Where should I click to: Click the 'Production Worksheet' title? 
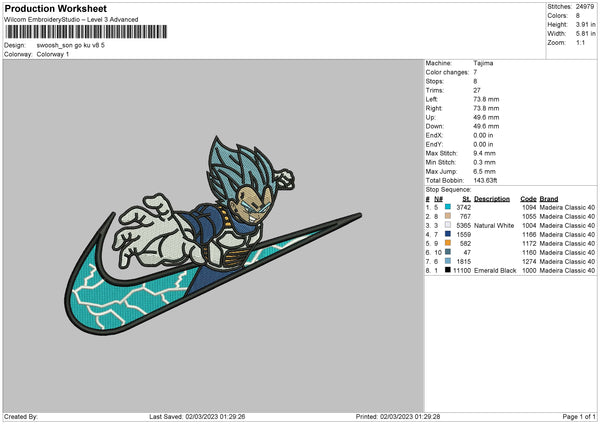click(x=56, y=8)
